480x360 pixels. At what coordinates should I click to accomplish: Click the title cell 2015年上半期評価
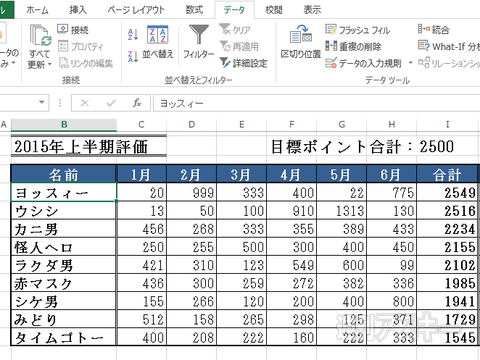(x=81, y=146)
